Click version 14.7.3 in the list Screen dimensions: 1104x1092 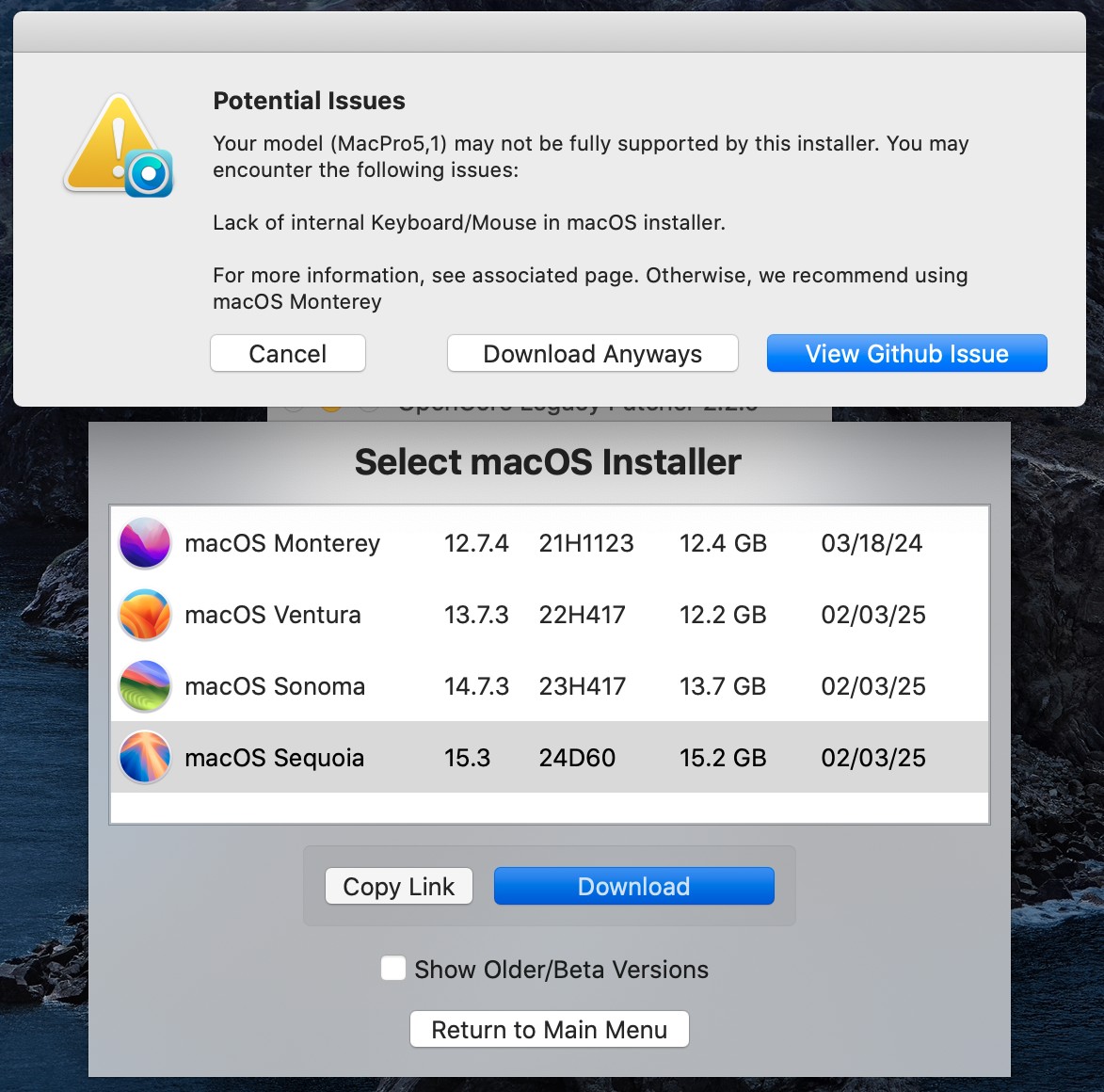coord(476,686)
